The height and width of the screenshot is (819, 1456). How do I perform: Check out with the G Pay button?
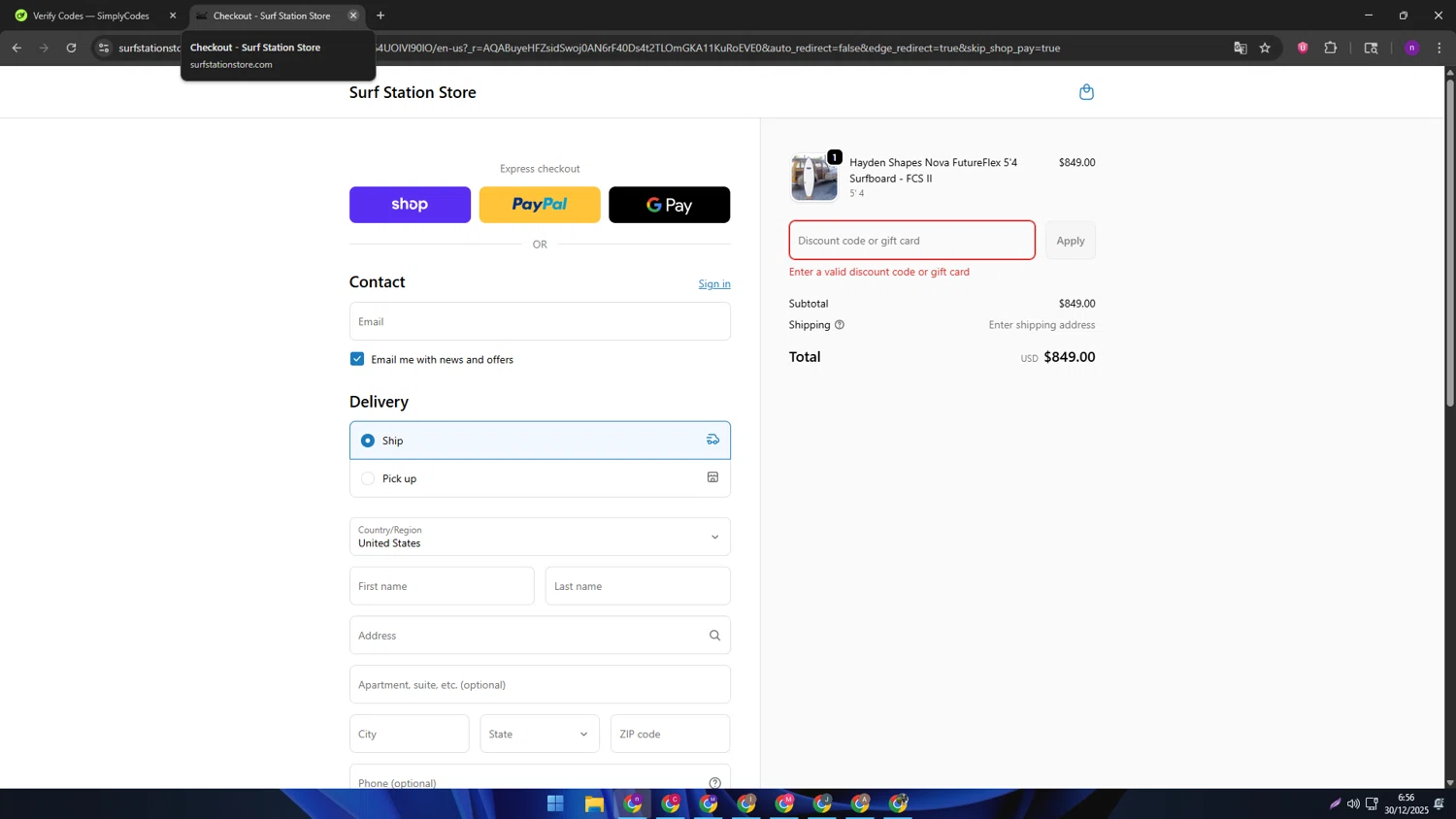[x=670, y=205]
